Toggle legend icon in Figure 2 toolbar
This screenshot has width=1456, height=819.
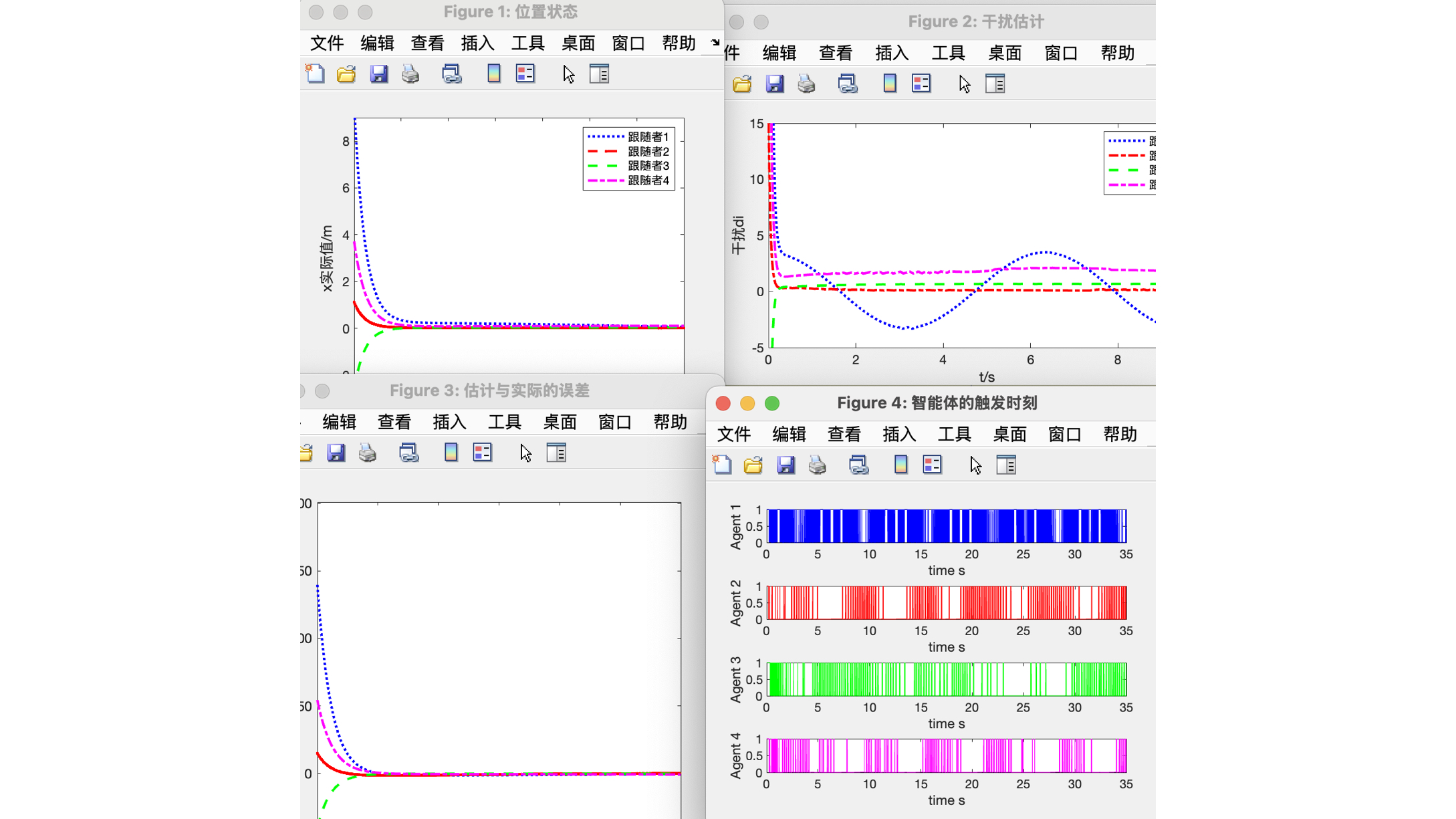click(921, 84)
